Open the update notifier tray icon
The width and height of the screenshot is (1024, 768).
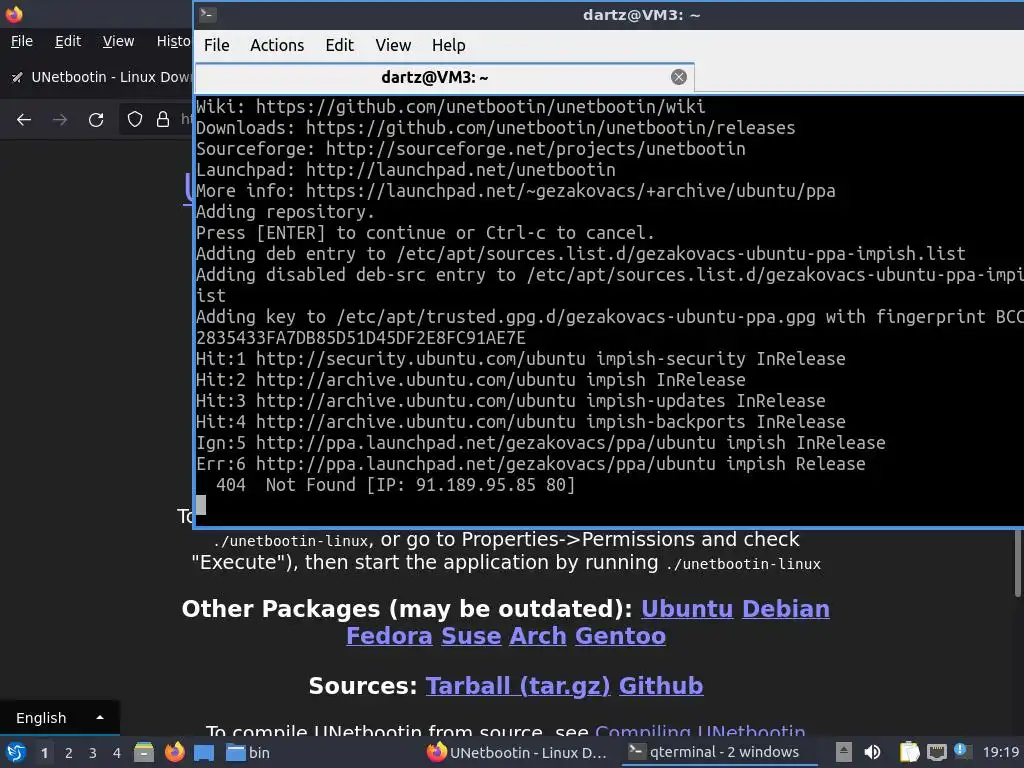point(963,751)
